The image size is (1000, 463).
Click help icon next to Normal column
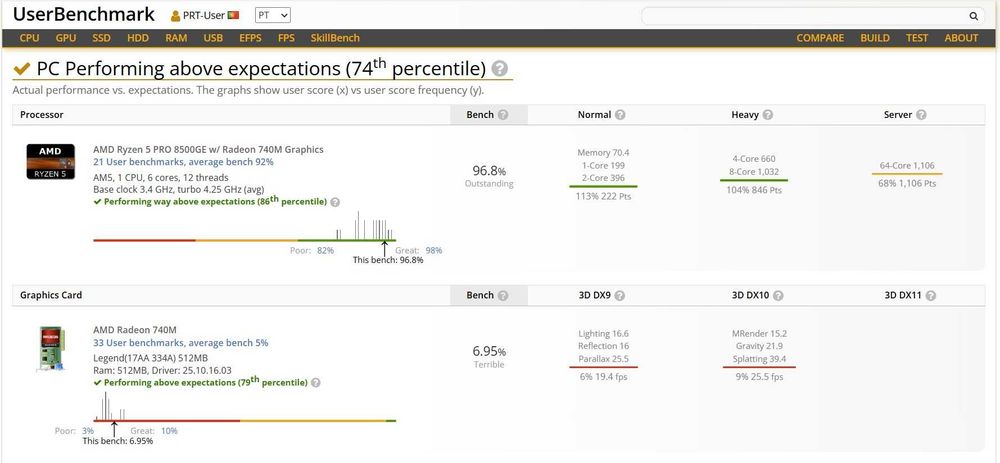[x=620, y=115]
